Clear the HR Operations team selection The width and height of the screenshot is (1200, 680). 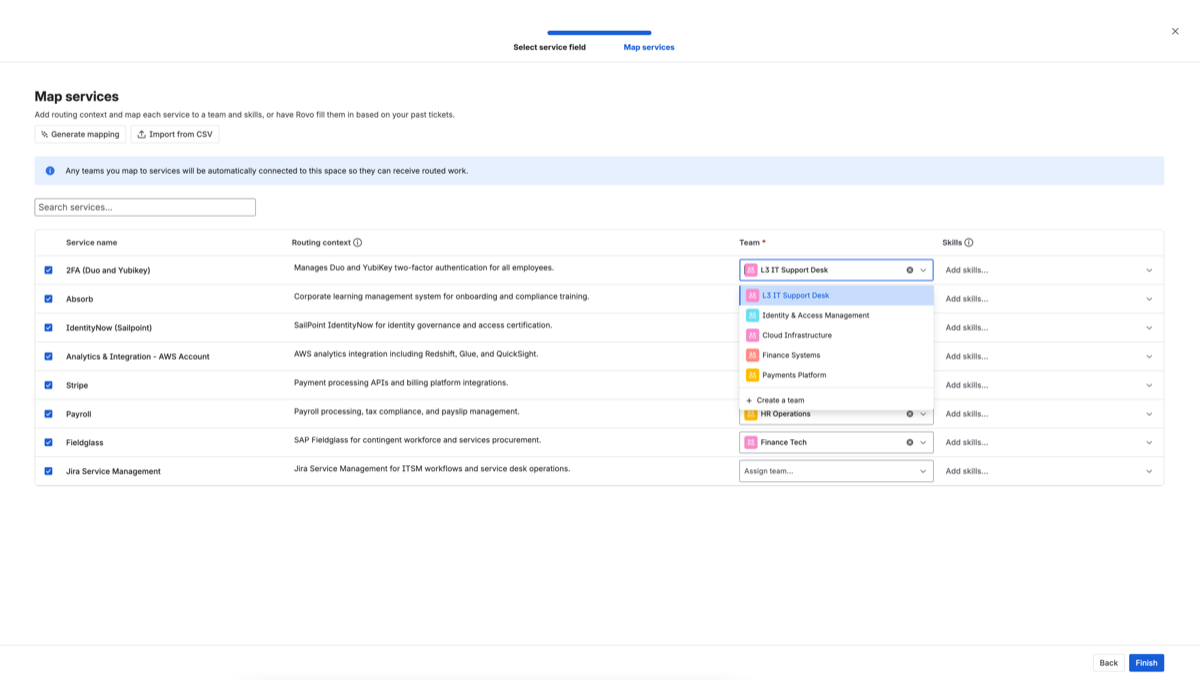pyautogui.click(x=910, y=414)
